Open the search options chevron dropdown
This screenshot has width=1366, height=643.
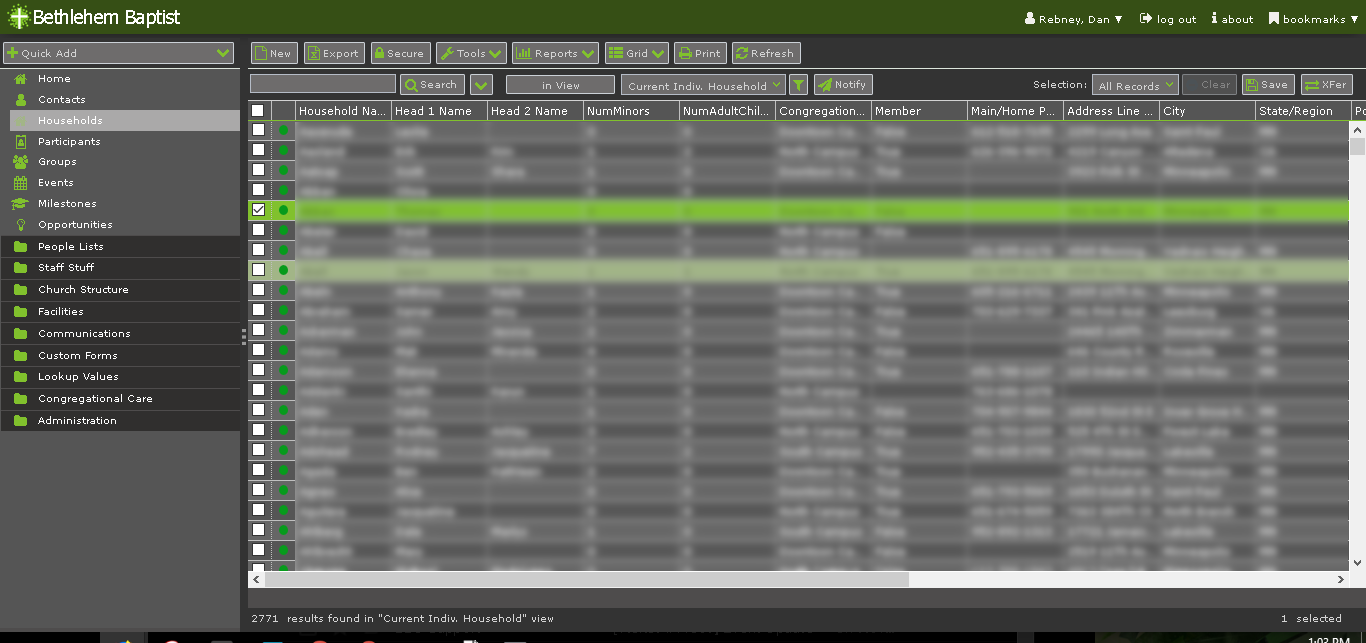coord(481,85)
